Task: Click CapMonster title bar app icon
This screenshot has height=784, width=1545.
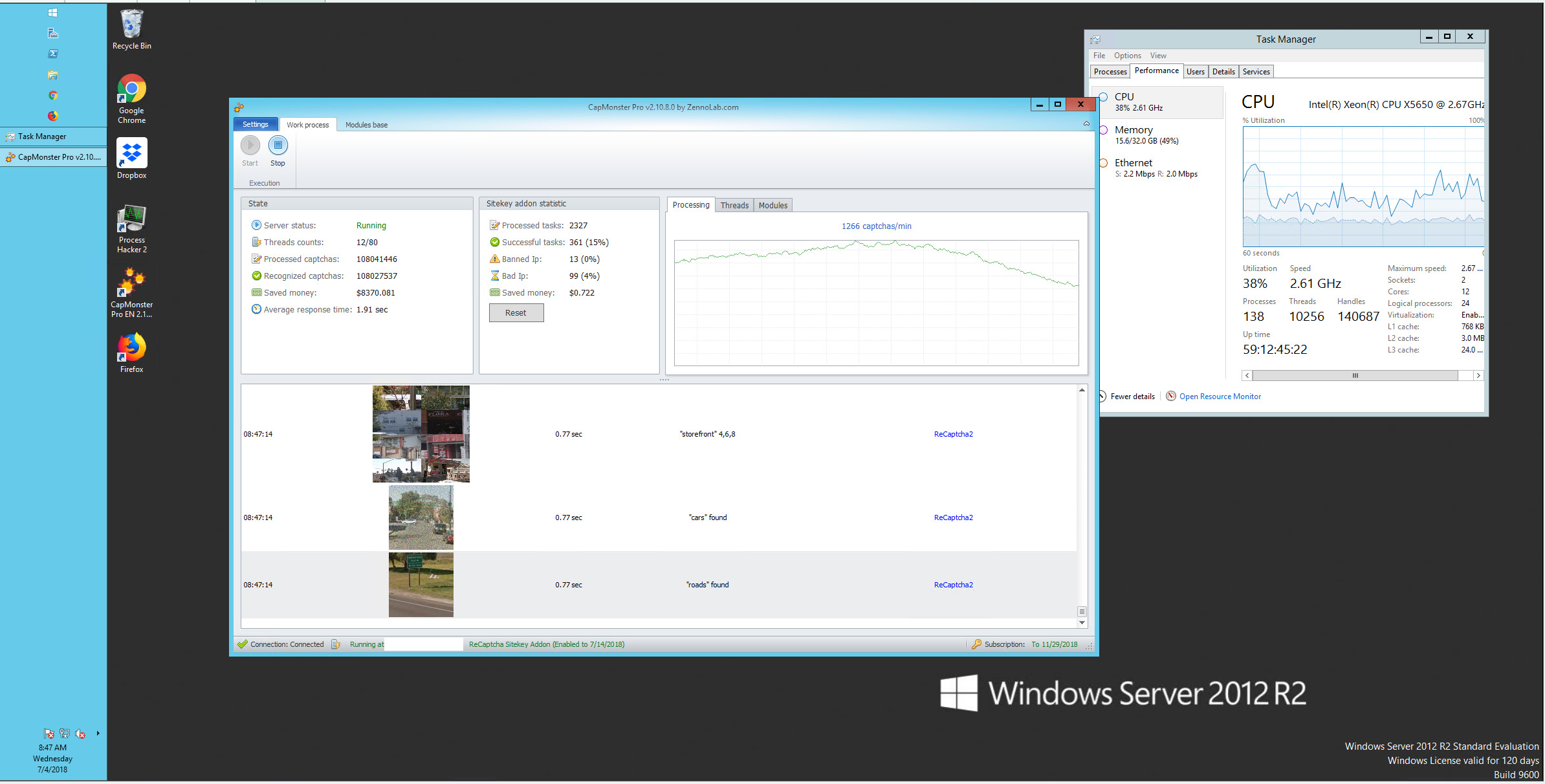Action: click(x=239, y=107)
